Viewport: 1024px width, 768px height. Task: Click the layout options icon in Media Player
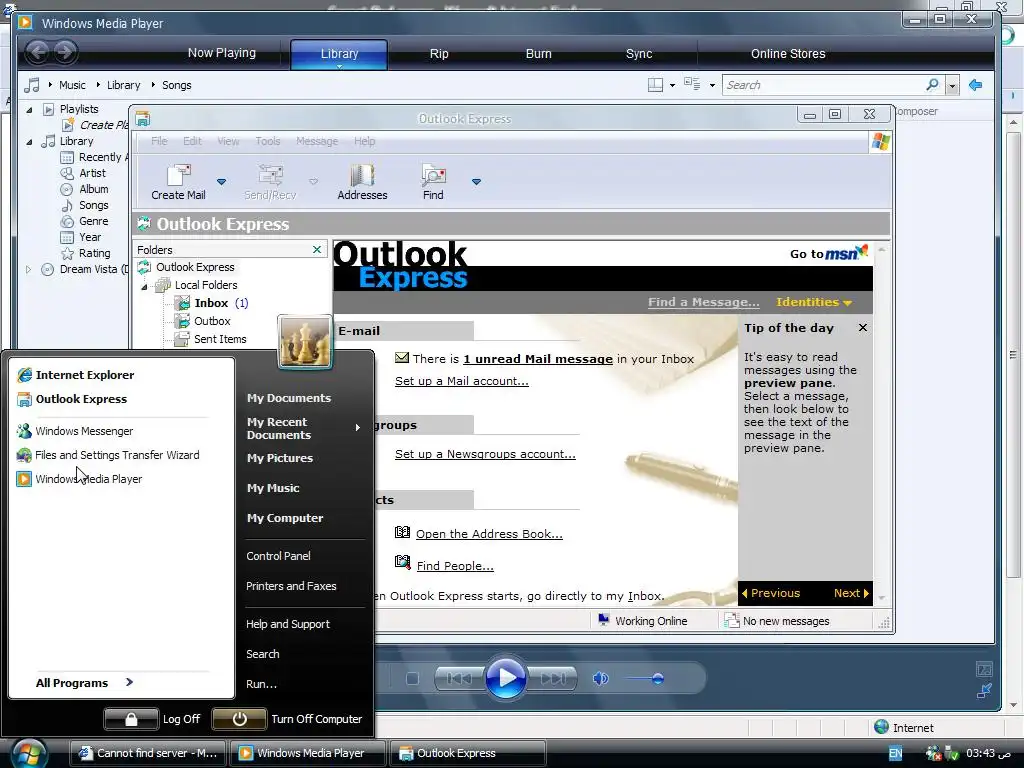pos(655,85)
